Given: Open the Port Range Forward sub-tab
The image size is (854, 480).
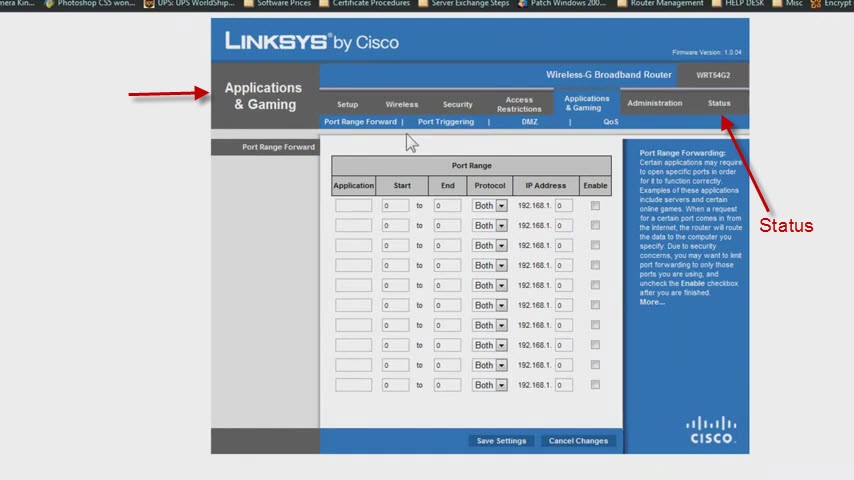Looking at the screenshot, I should tap(361, 121).
